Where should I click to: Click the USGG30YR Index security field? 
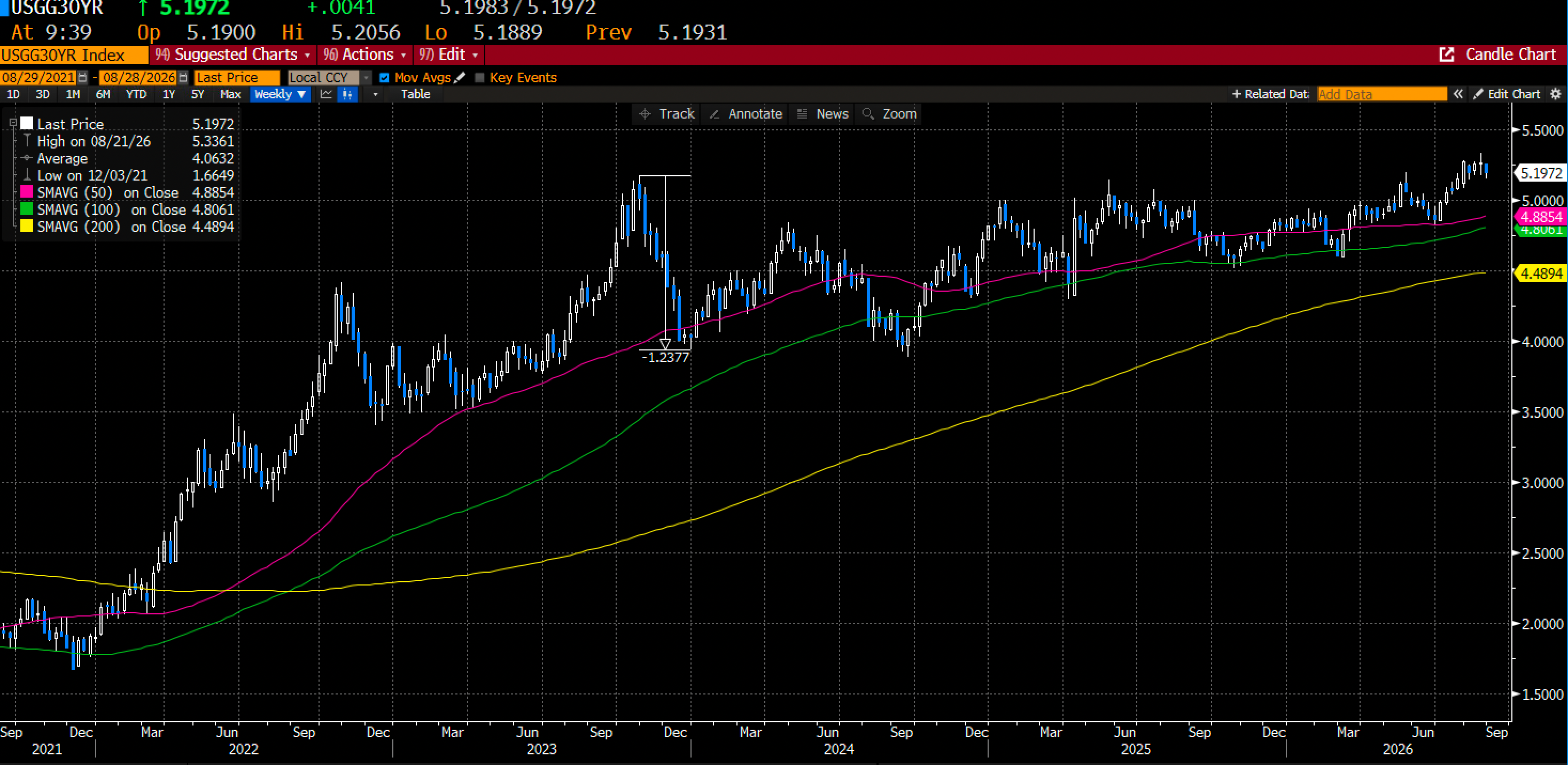(x=74, y=55)
